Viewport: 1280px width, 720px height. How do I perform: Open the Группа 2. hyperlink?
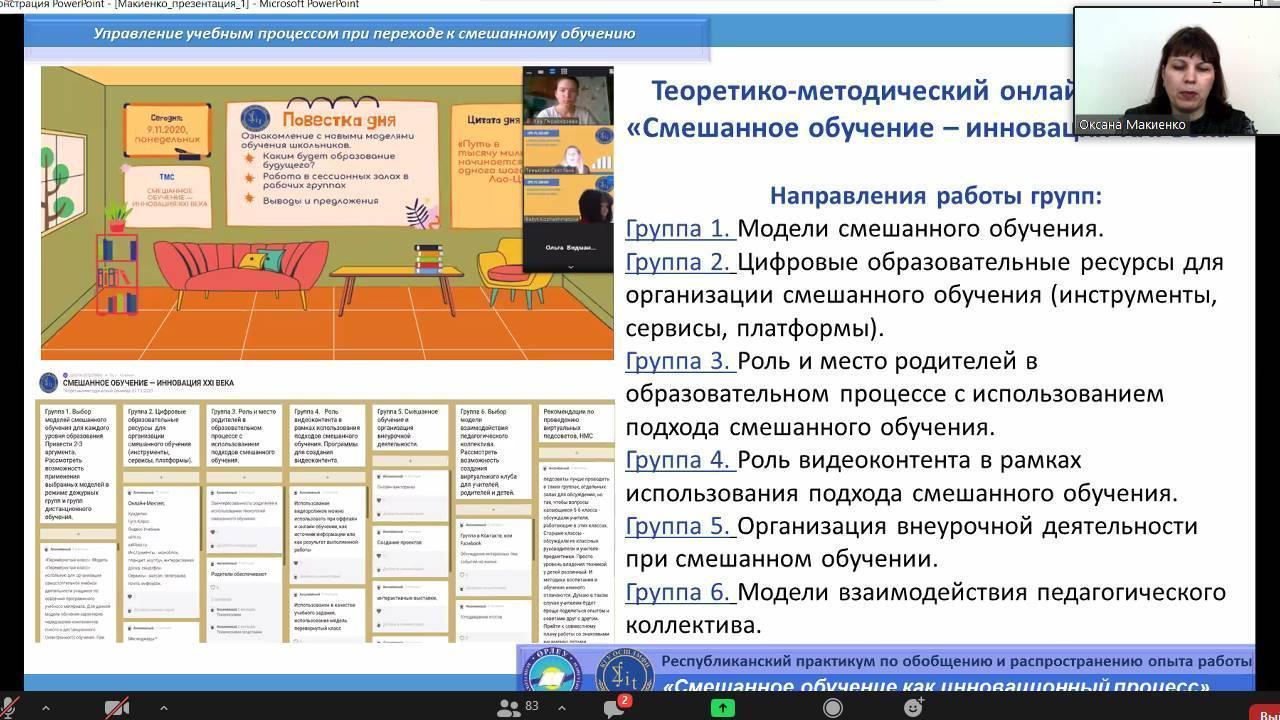pyautogui.click(x=680, y=262)
